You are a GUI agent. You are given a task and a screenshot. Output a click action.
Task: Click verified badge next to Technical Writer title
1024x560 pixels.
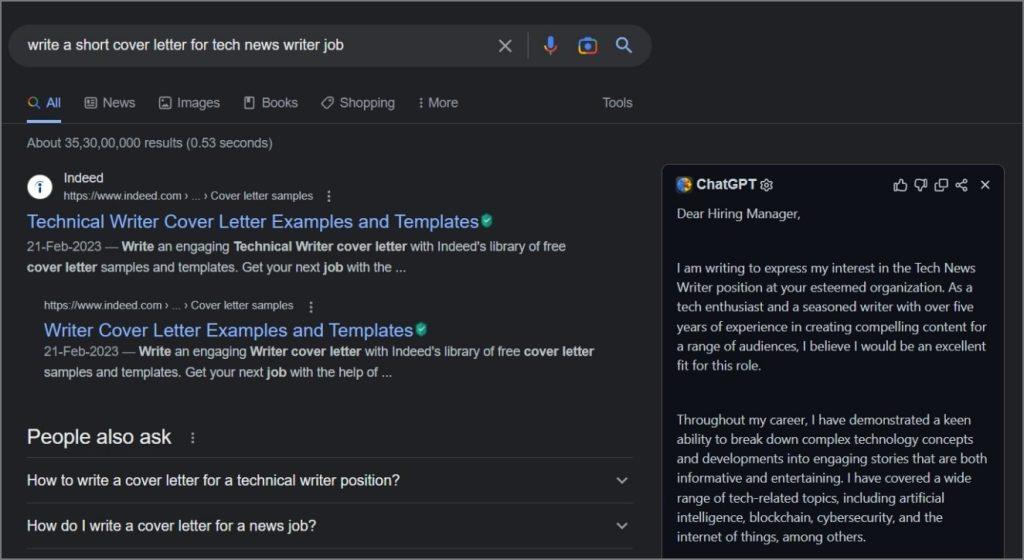coord(487,221)
